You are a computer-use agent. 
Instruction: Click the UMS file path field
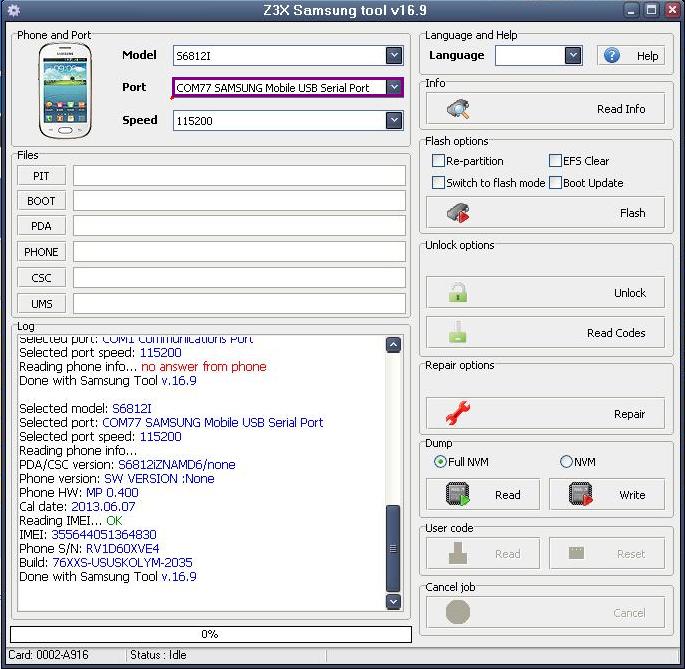tap(239, 303)
